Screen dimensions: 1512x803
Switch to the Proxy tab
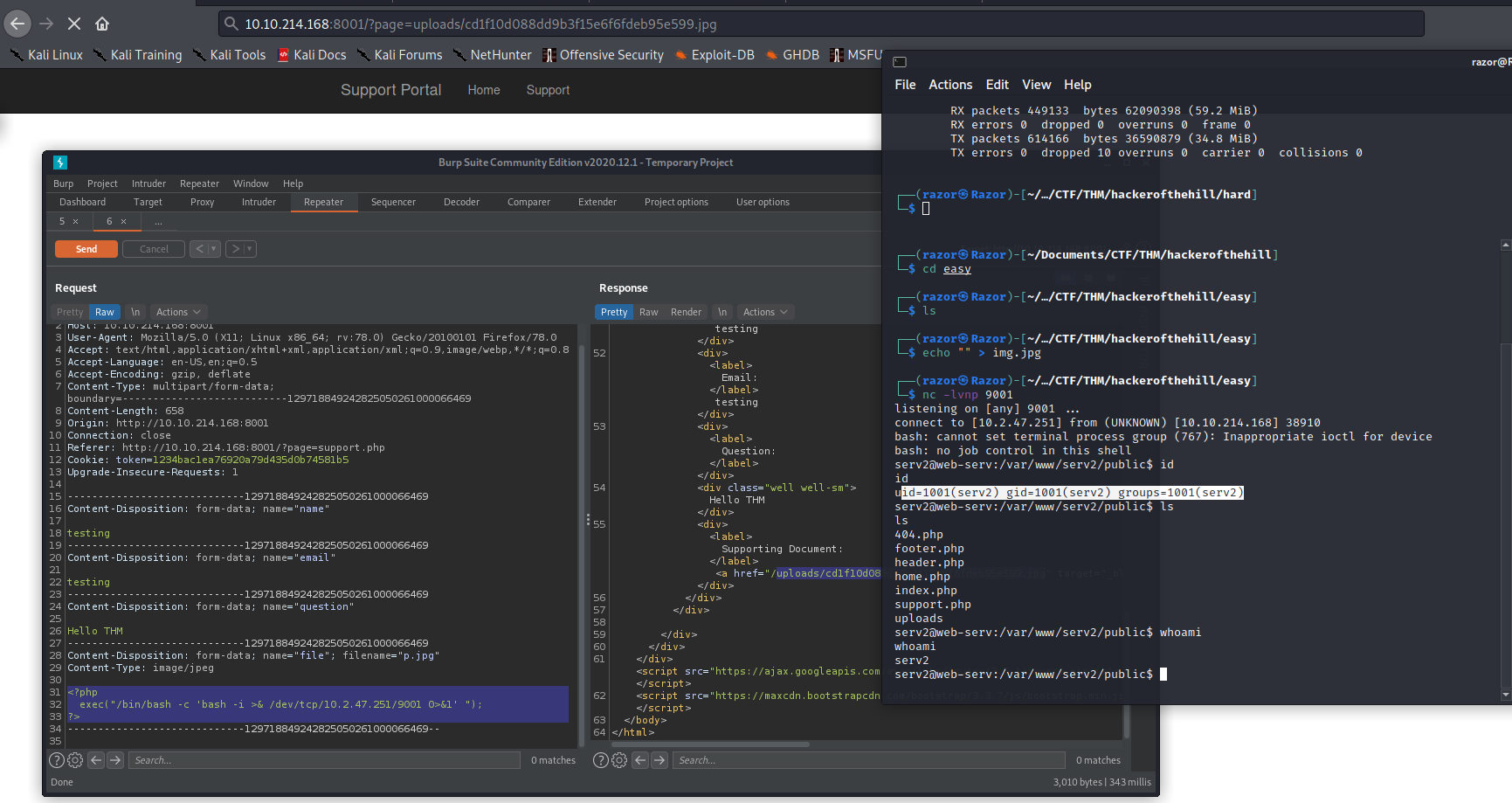coord(203,202)
